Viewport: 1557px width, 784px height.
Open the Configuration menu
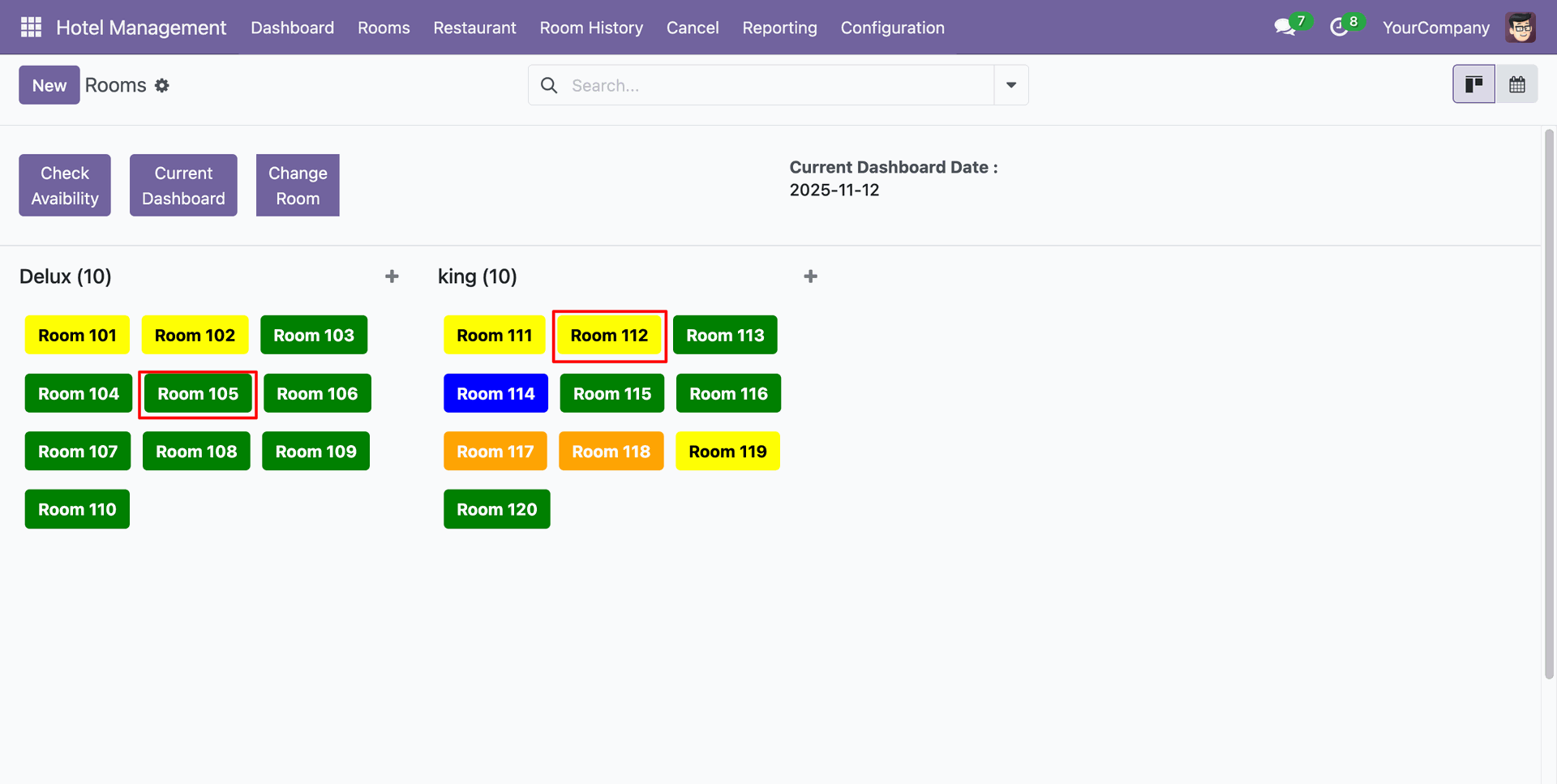(x=892, y=28)
